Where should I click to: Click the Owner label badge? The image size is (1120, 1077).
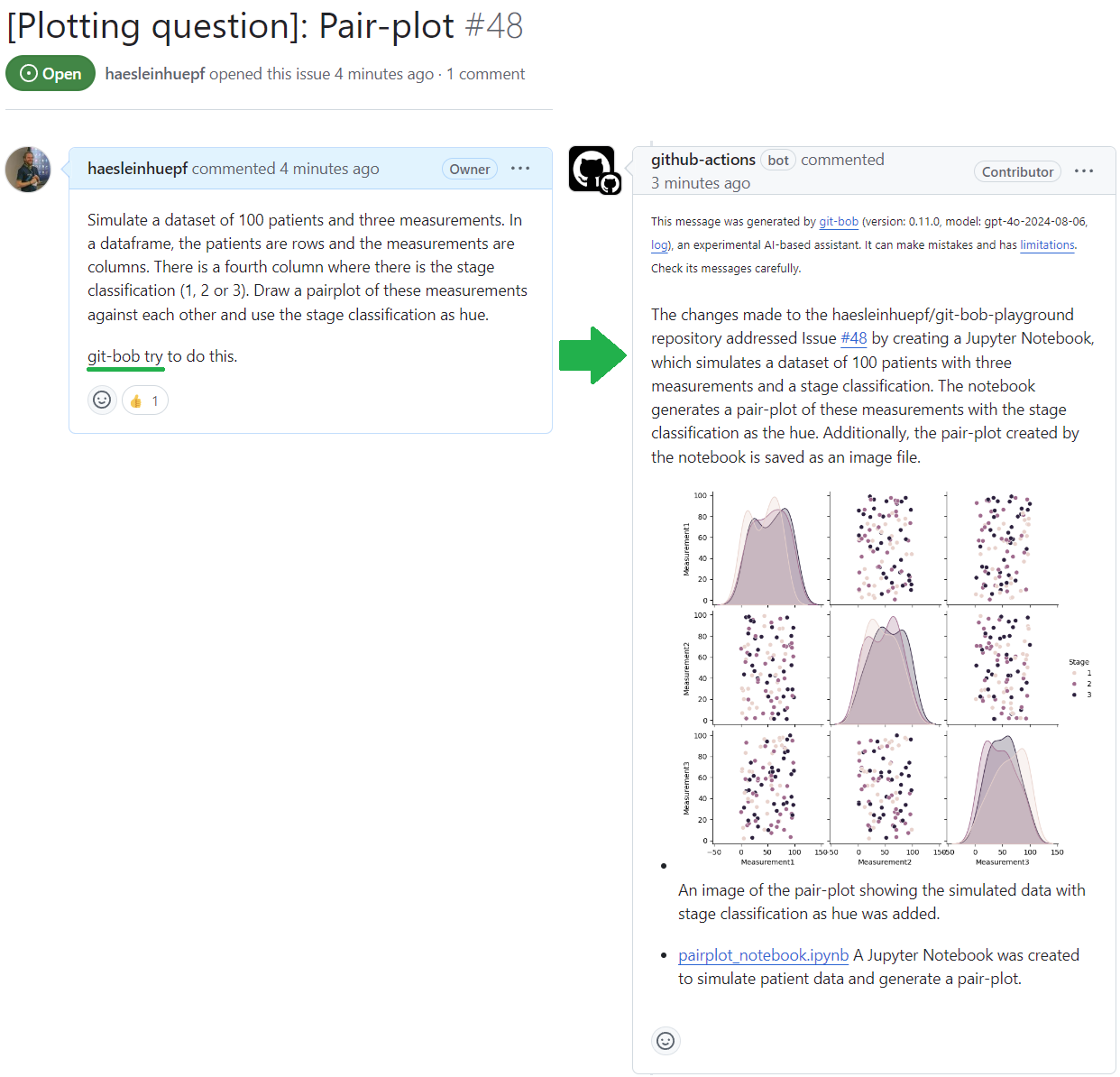(x=470, y=169)
